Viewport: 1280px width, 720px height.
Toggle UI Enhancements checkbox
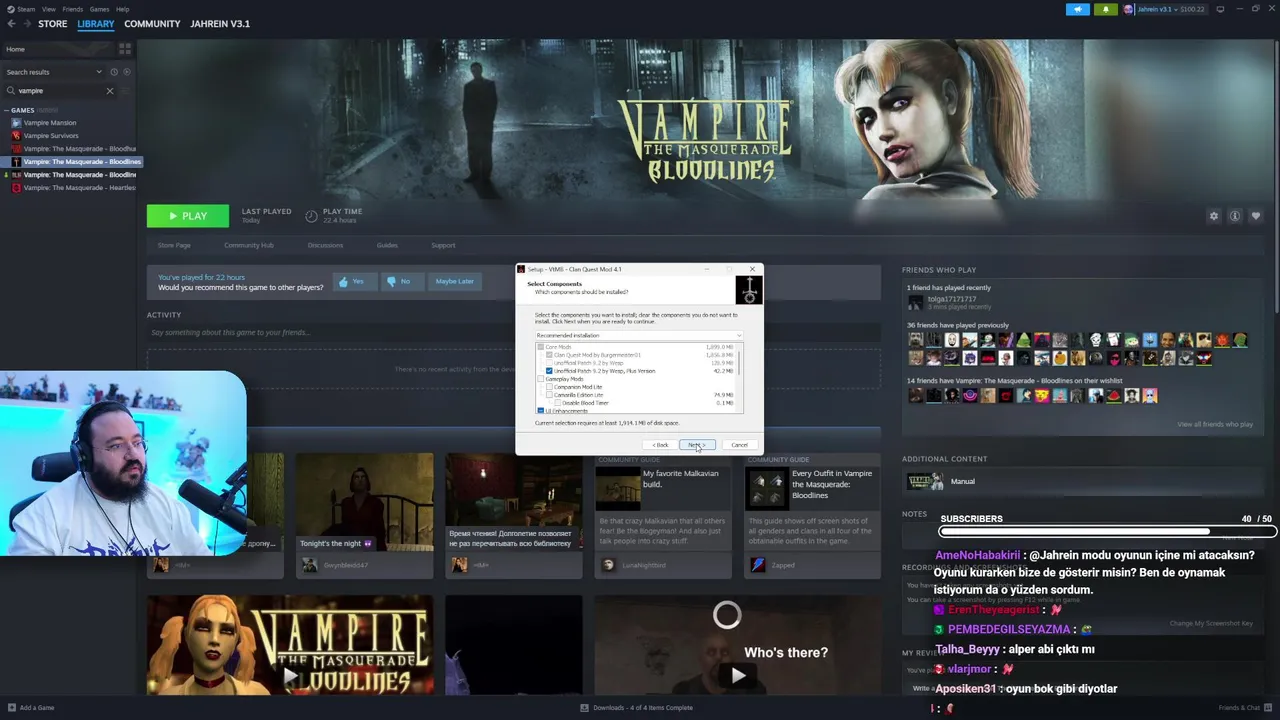click(x=541, y=411)
